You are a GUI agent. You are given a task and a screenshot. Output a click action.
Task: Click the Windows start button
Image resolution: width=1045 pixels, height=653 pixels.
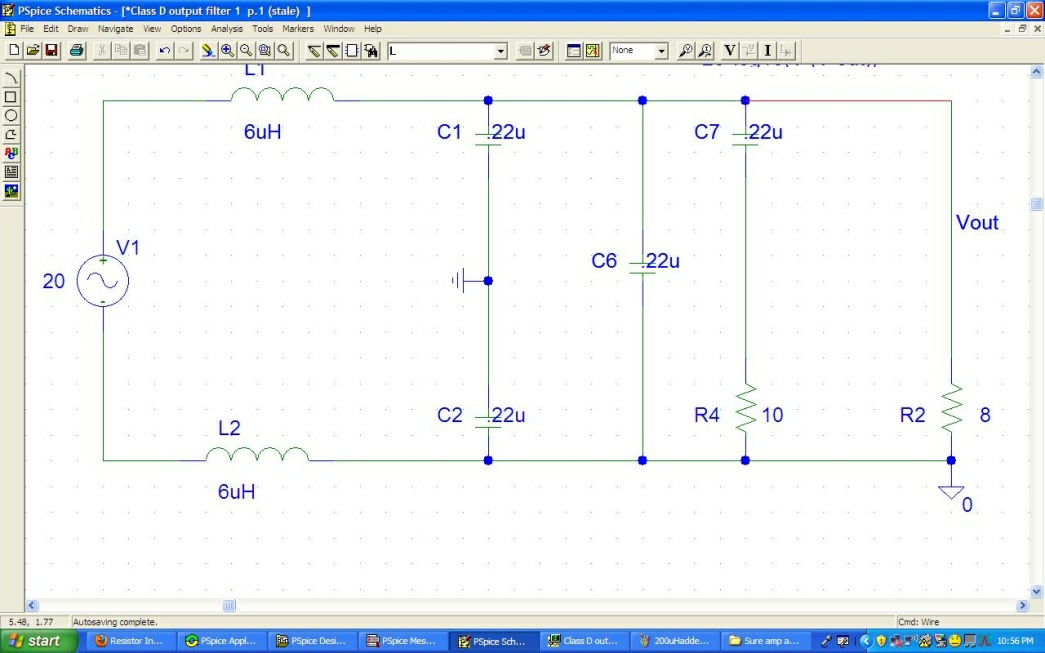pos(39,641)
